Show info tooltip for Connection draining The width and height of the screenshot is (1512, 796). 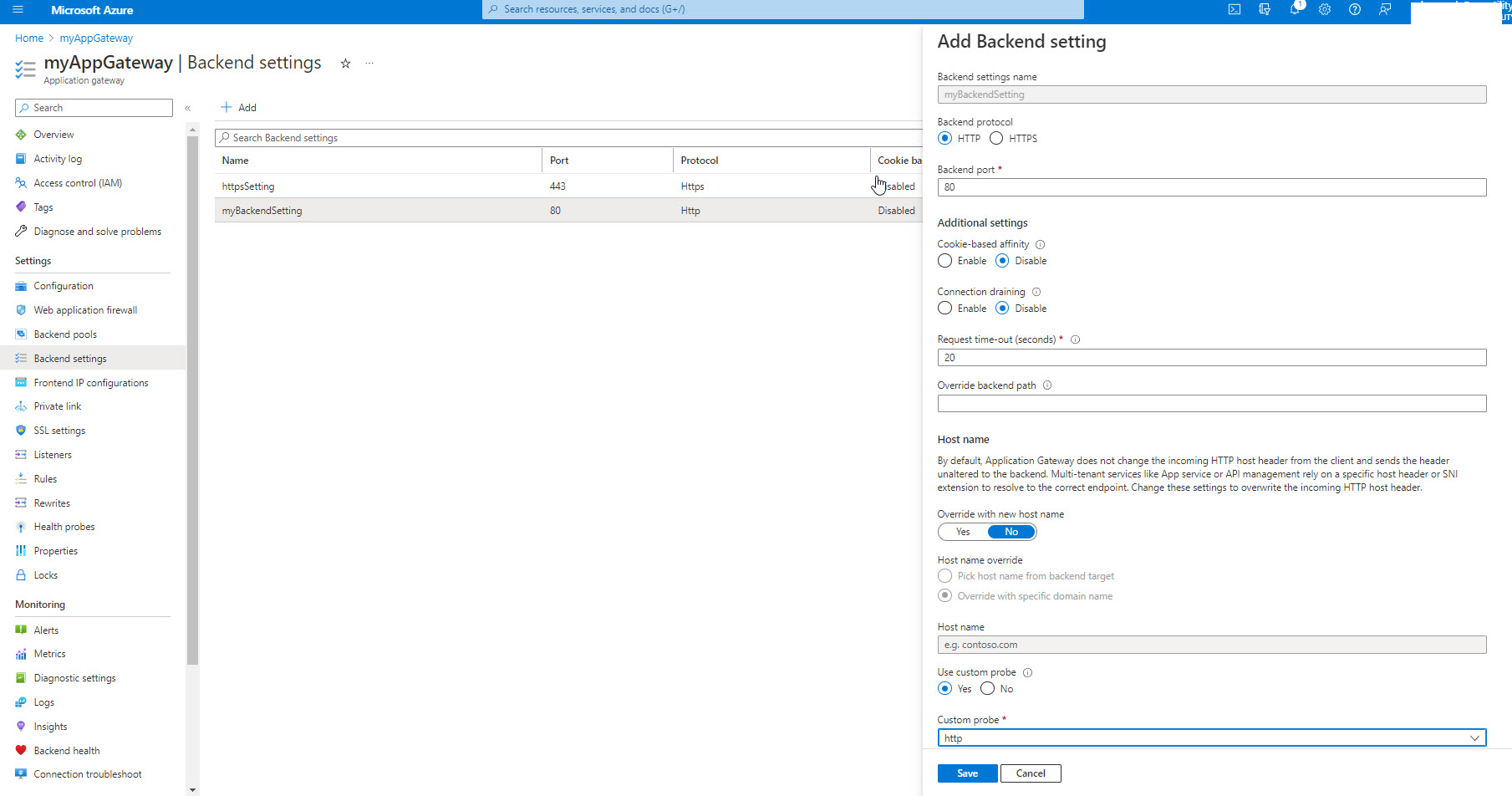click(x=1036, y=292)
